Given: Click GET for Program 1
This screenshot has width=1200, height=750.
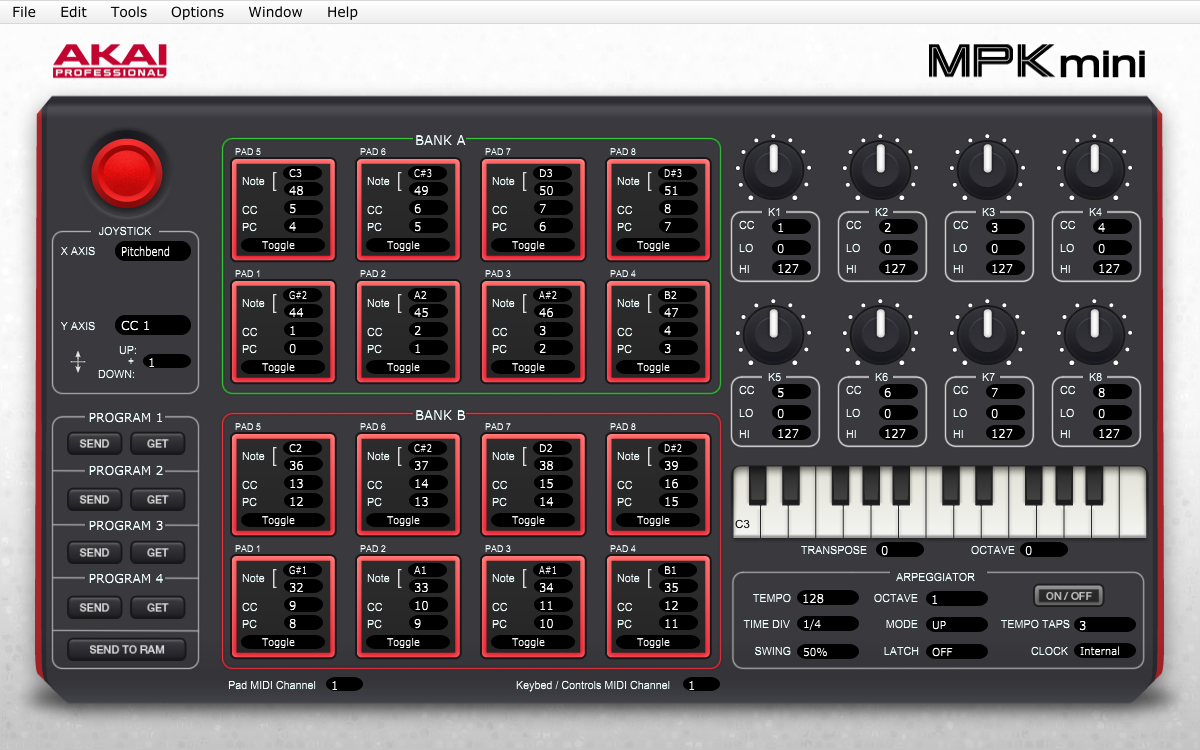Looking at the screenshot, I should tap(158, 443).
